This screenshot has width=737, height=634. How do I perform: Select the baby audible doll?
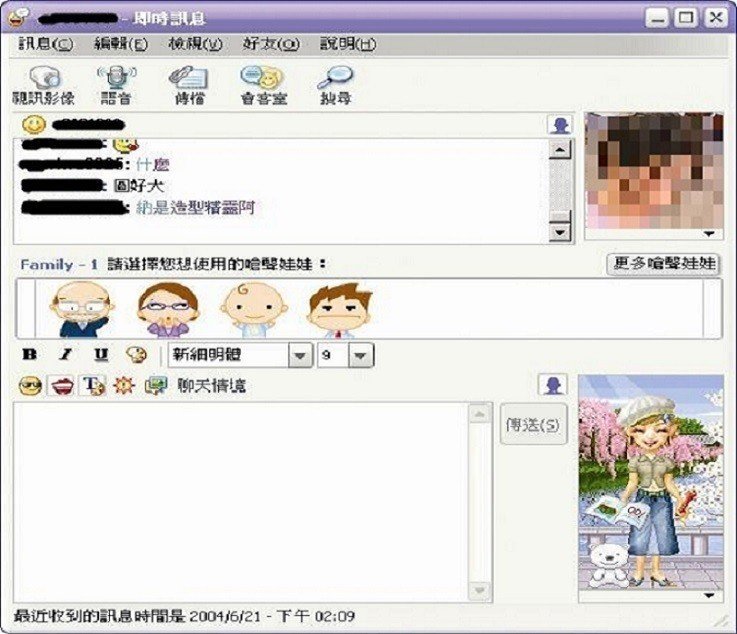[254, 309]
